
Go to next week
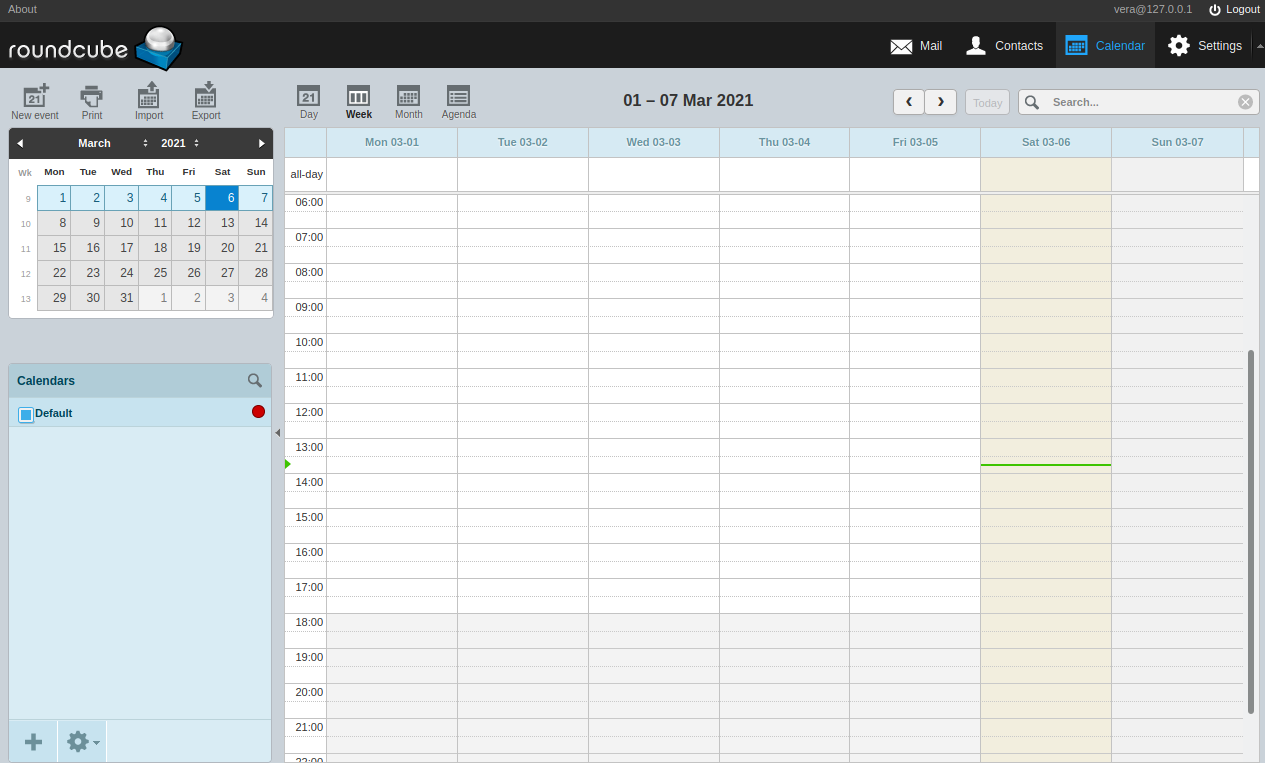[941, 102]
